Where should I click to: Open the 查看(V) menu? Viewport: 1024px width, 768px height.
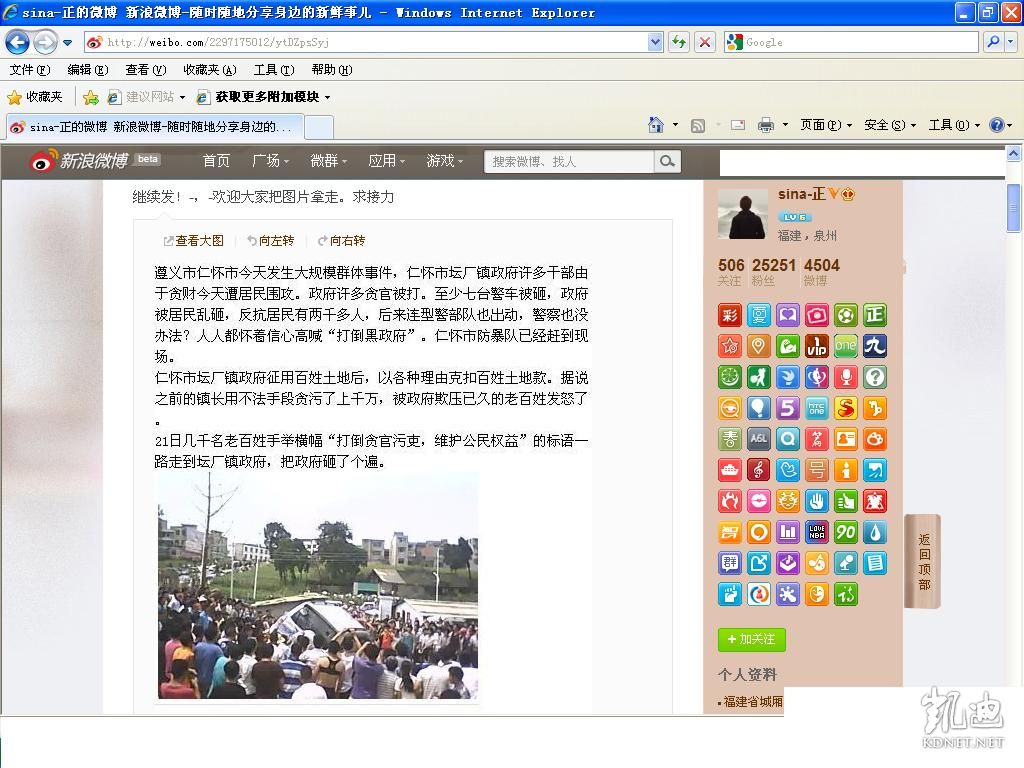145,70
